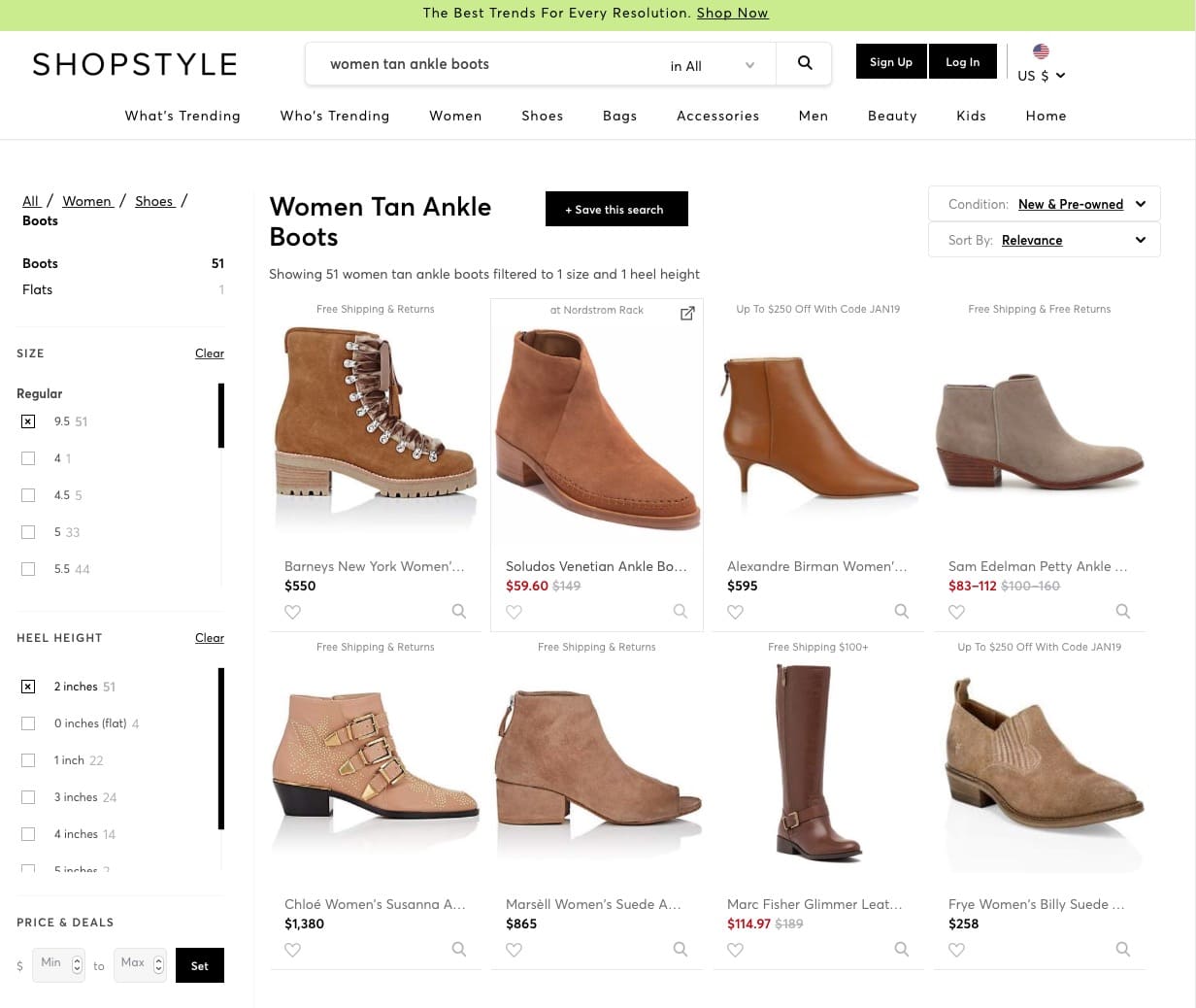Click the Shoes breadcrumb link

click(x=154, y=201)
